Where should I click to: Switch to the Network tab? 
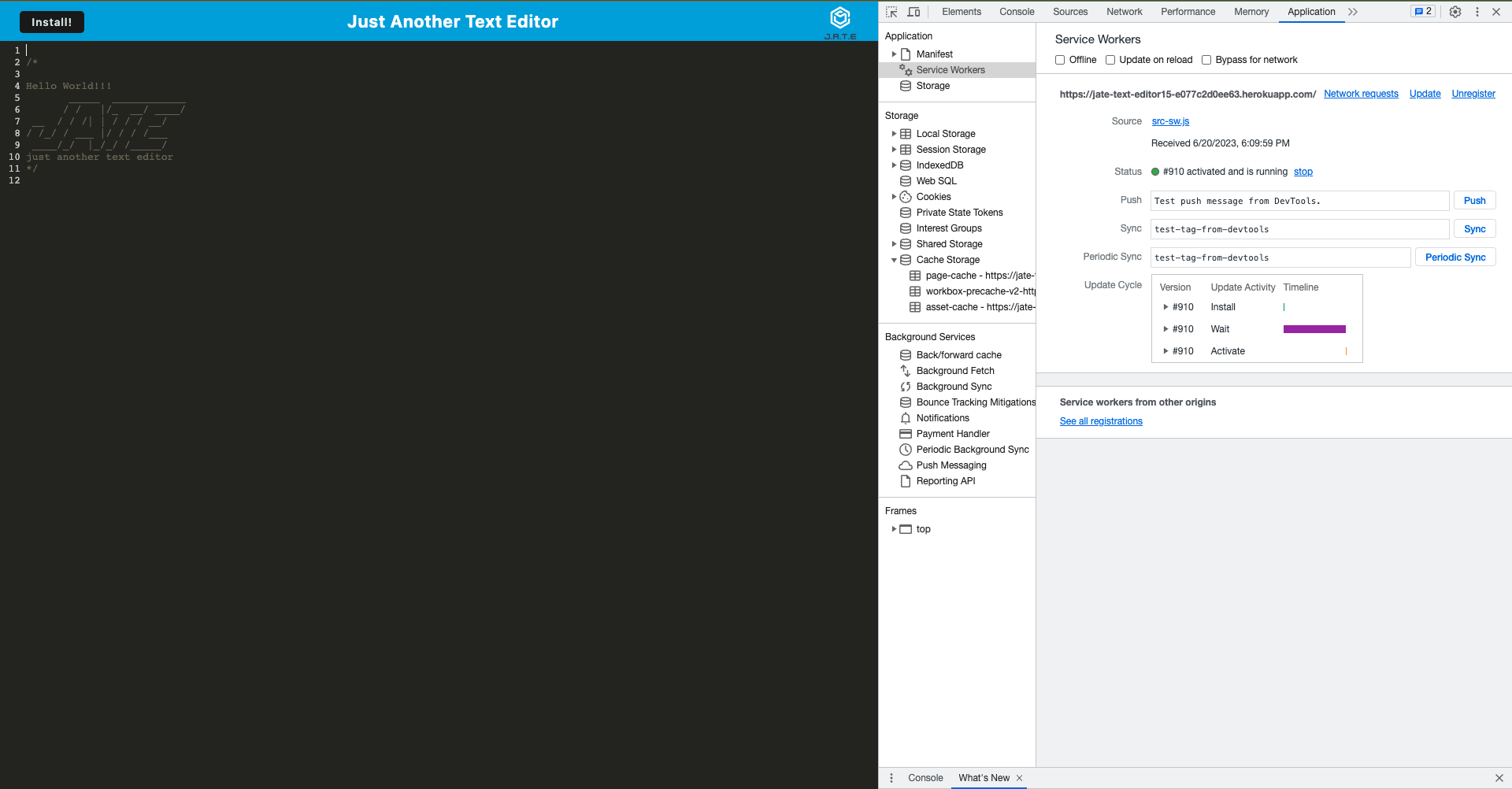point(1124,12)
